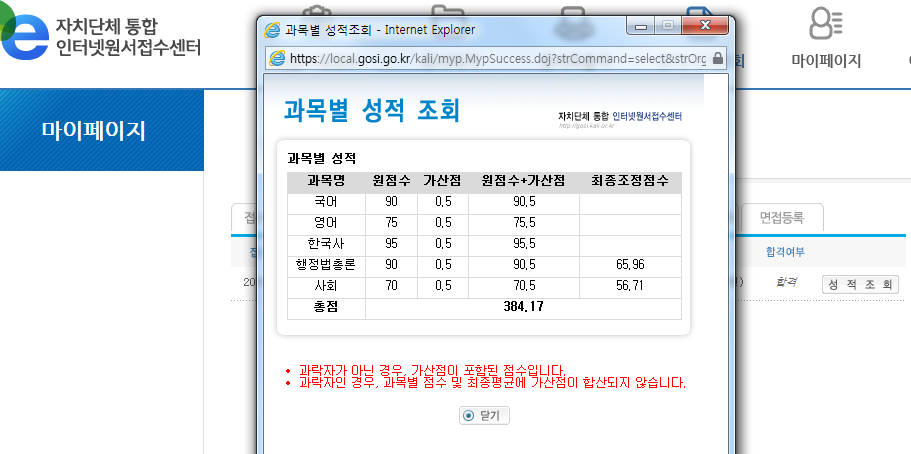The width and height of the screenshot is (911, 454).
Task: Click the 국어 raw score 90
Action: (x=391, y=202)
